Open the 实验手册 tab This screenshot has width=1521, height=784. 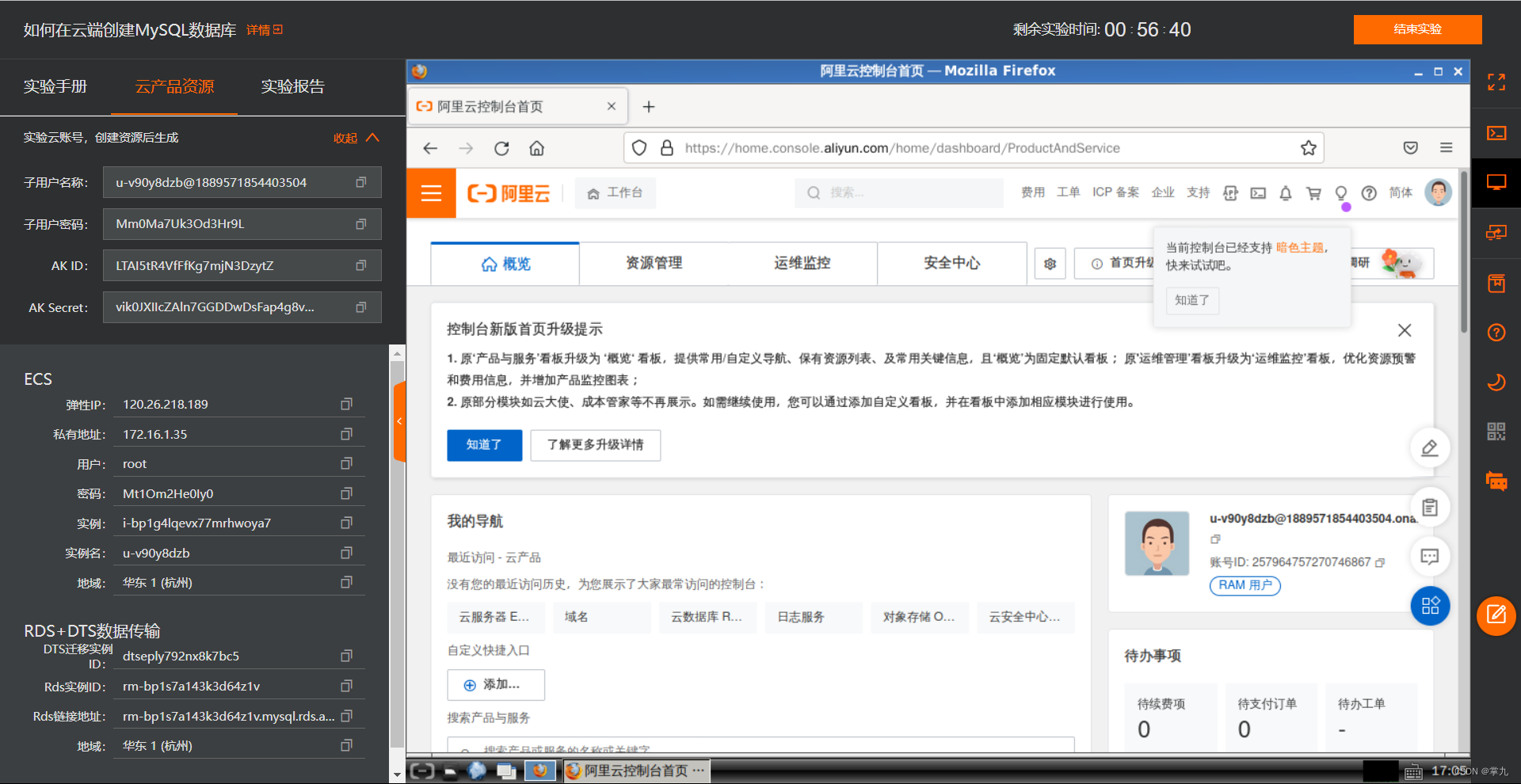(55, 86)
